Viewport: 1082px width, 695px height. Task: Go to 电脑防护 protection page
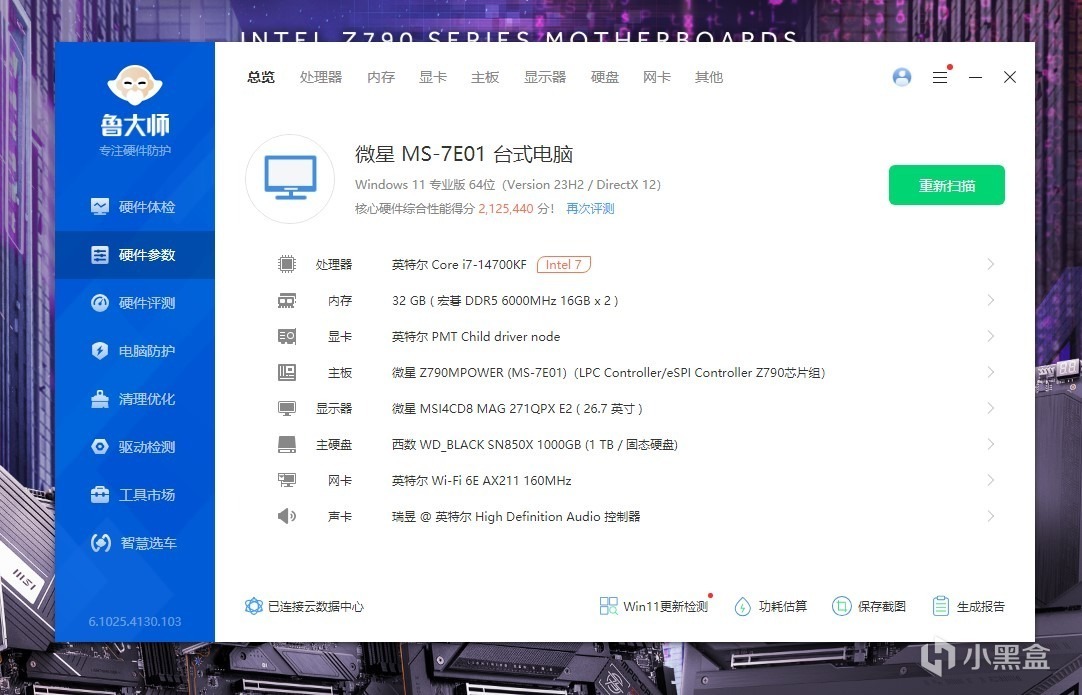tap(135, 351)
